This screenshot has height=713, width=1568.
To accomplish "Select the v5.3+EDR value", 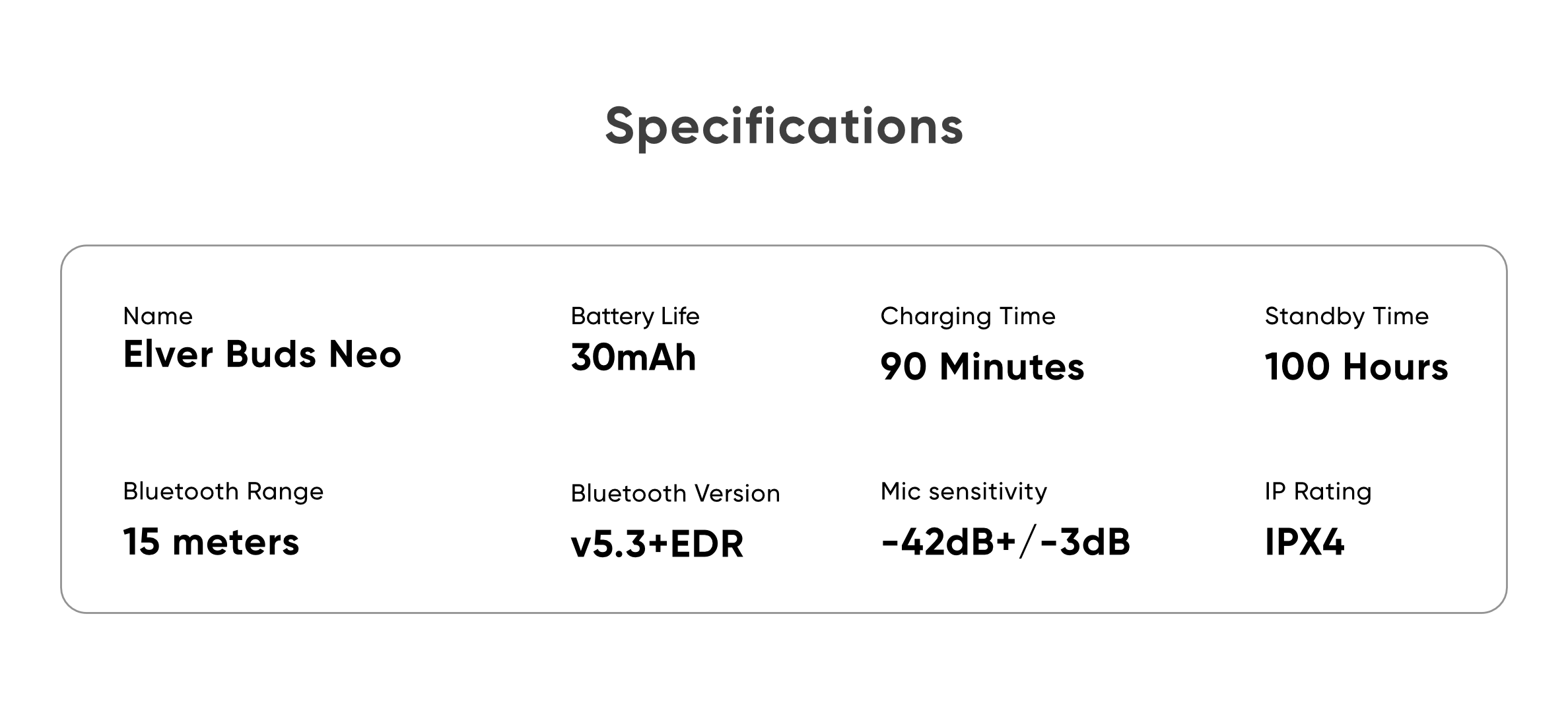I will pyautogui.click(x=657, y=545).
